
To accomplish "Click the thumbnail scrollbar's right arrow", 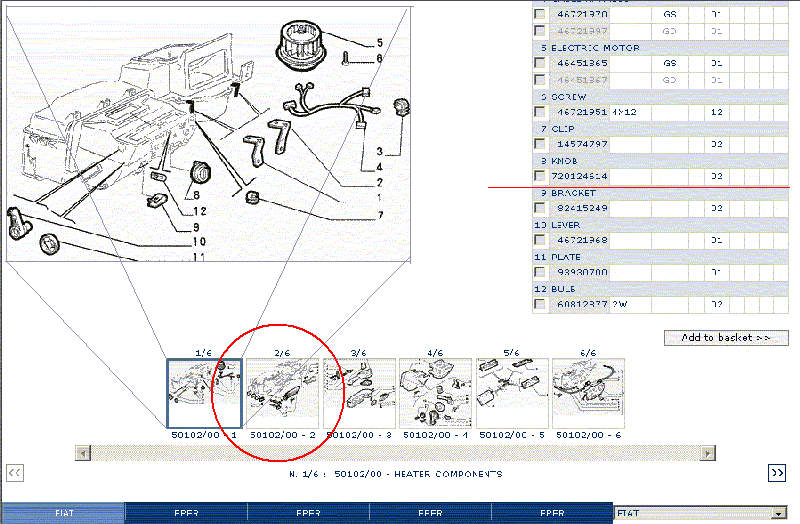I will [x=710, y=453].
